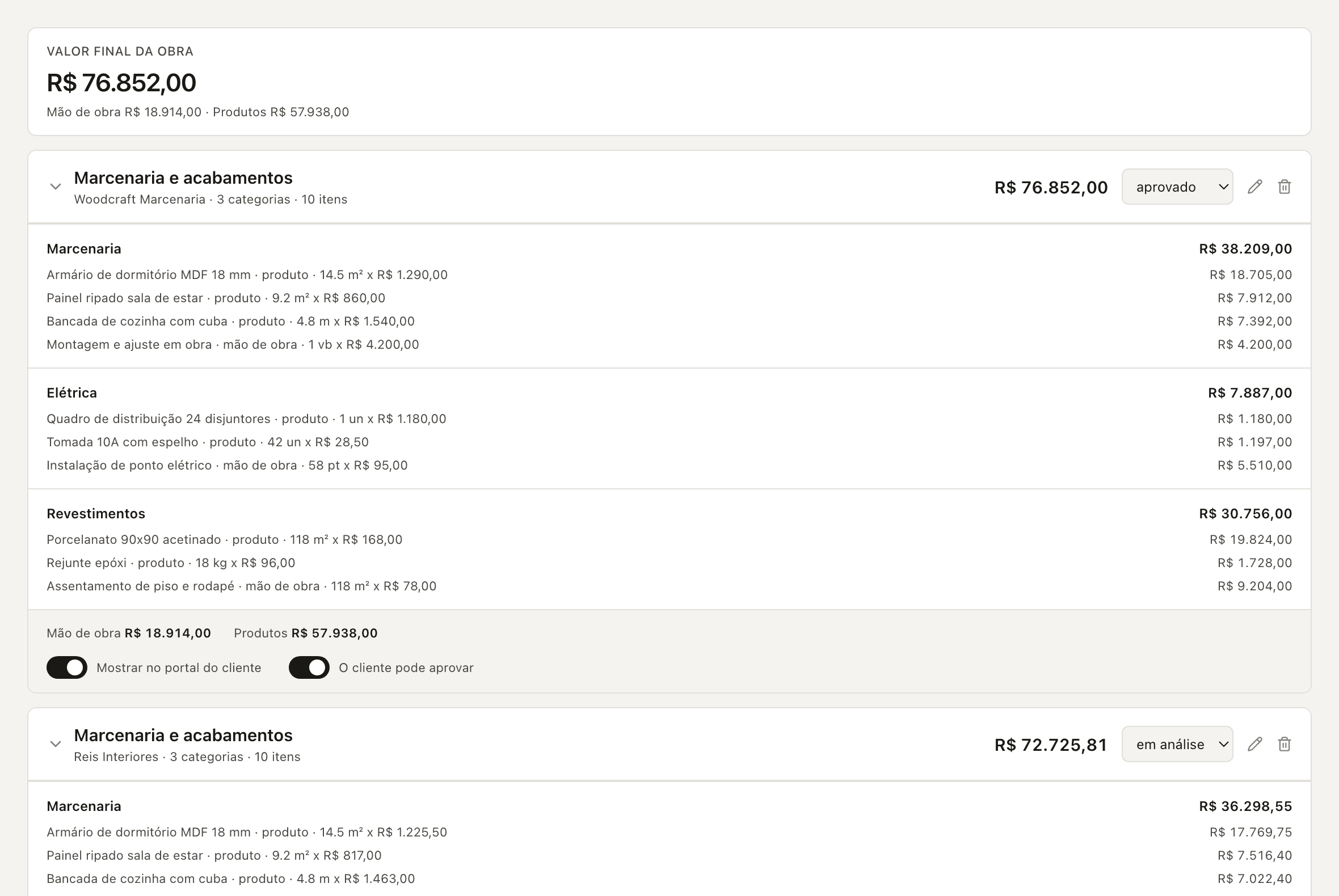This screenshot has width=1339, height=896.
Task: Click the 'Porcelanato 90x90 acetinado' item row
Action: [669, 539]
